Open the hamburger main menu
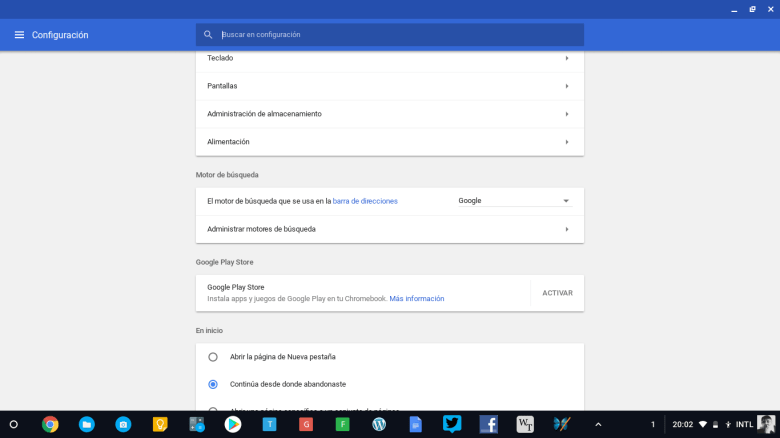The image size is (780, 438). 19,35
